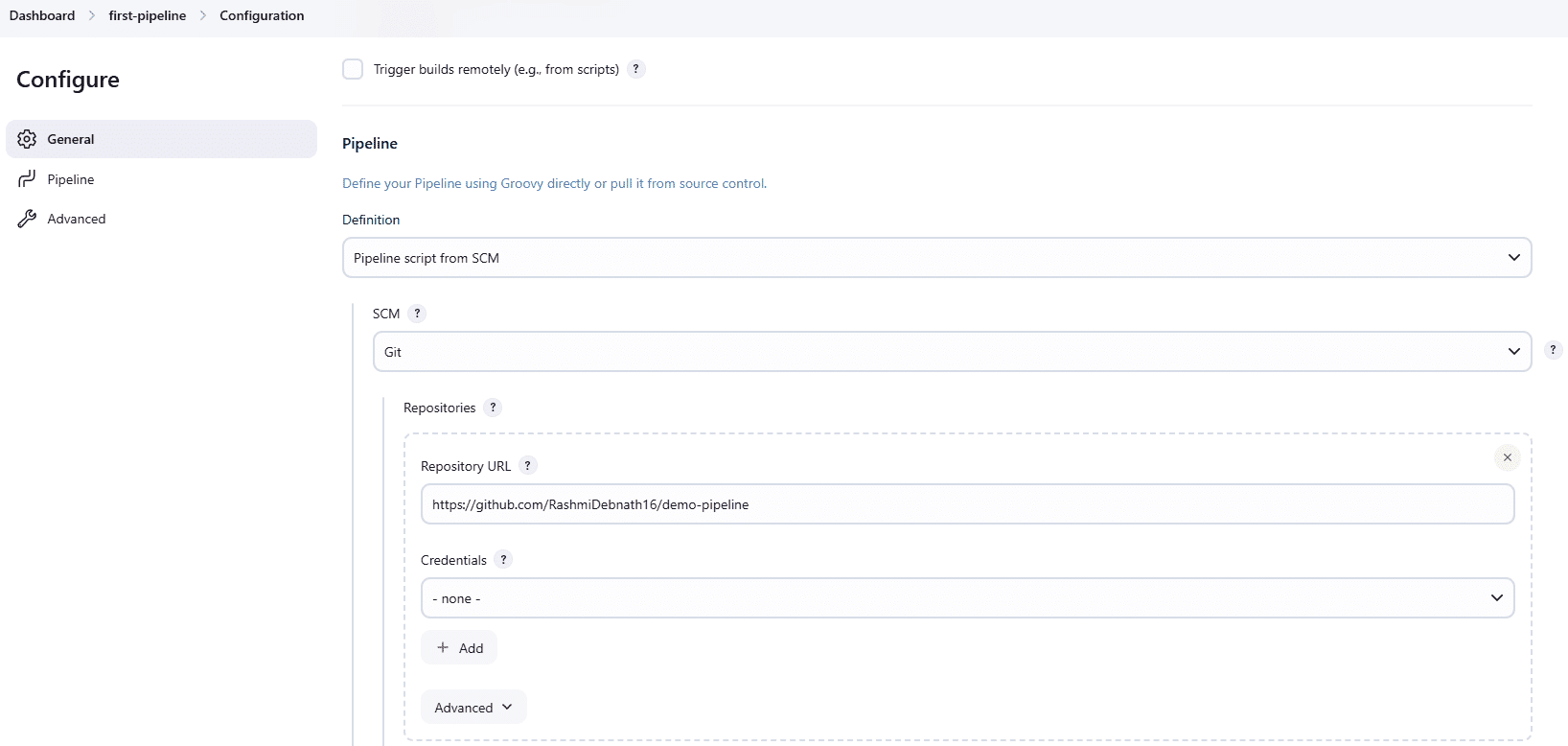Remove repository with the X button
The image size is (1568, 746).
[x=1507, y=457]
